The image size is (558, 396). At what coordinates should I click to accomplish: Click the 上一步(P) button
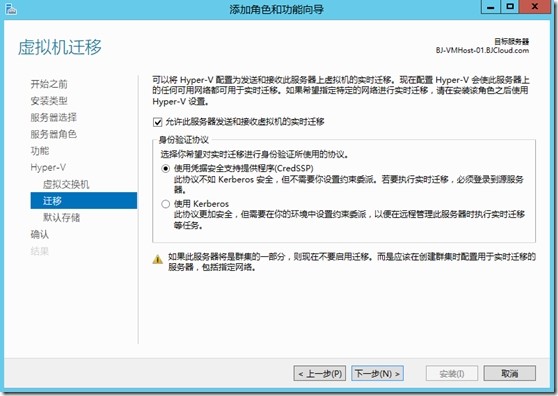(320, 374)
